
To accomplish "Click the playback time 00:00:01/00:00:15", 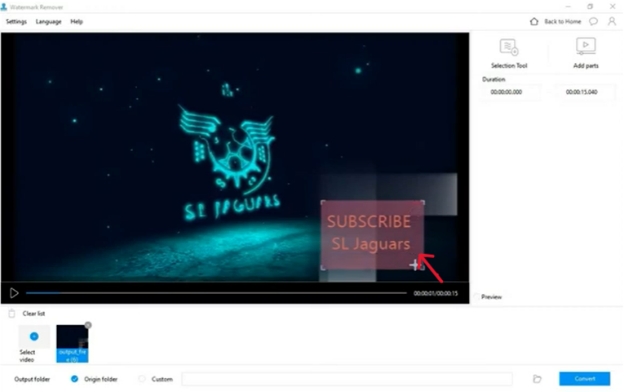I will (x=436, y=293).
